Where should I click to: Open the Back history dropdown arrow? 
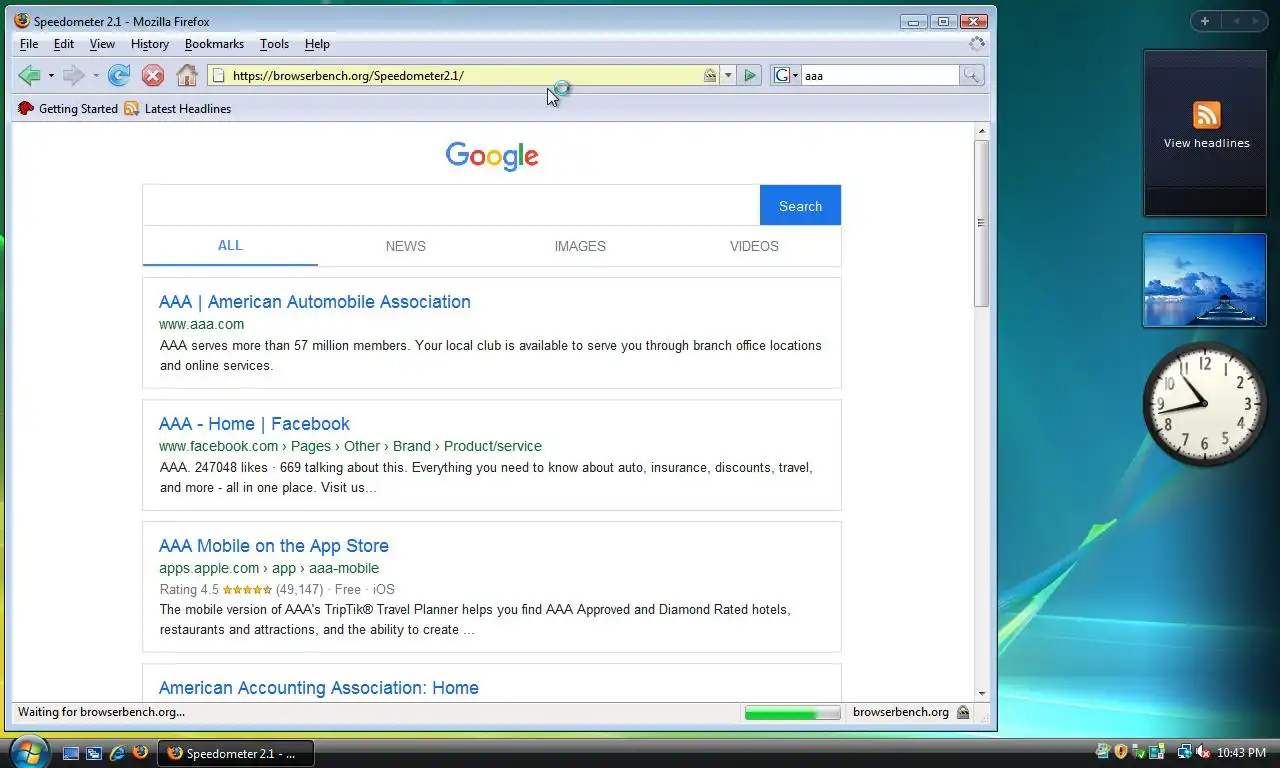tap(51, 76)
